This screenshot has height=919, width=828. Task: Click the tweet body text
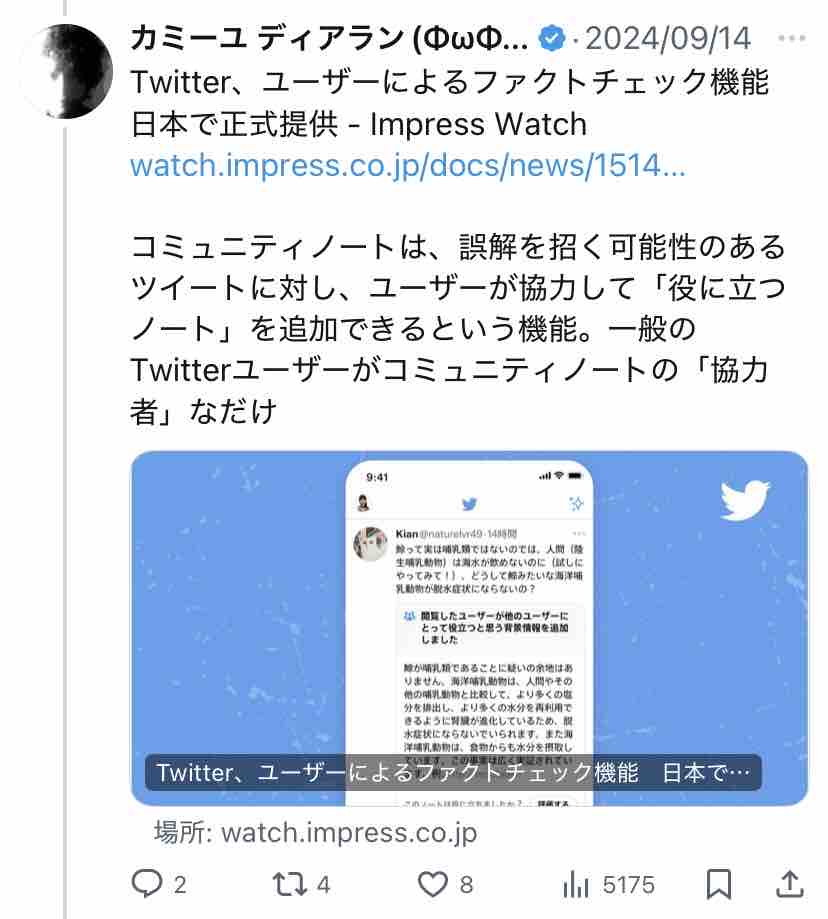click(457, 329)
